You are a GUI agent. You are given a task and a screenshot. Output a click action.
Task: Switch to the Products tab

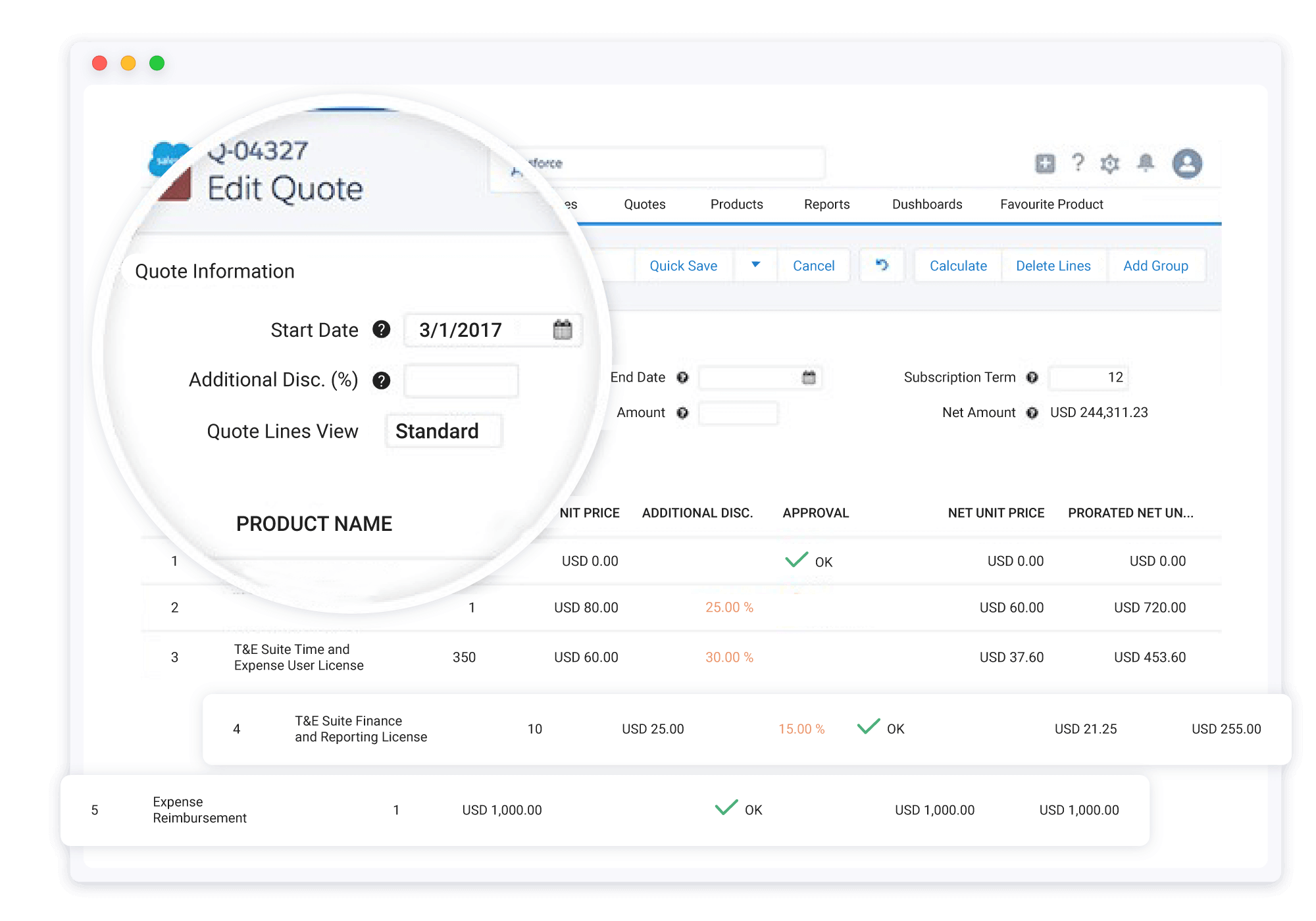click(x=736, y=204)
